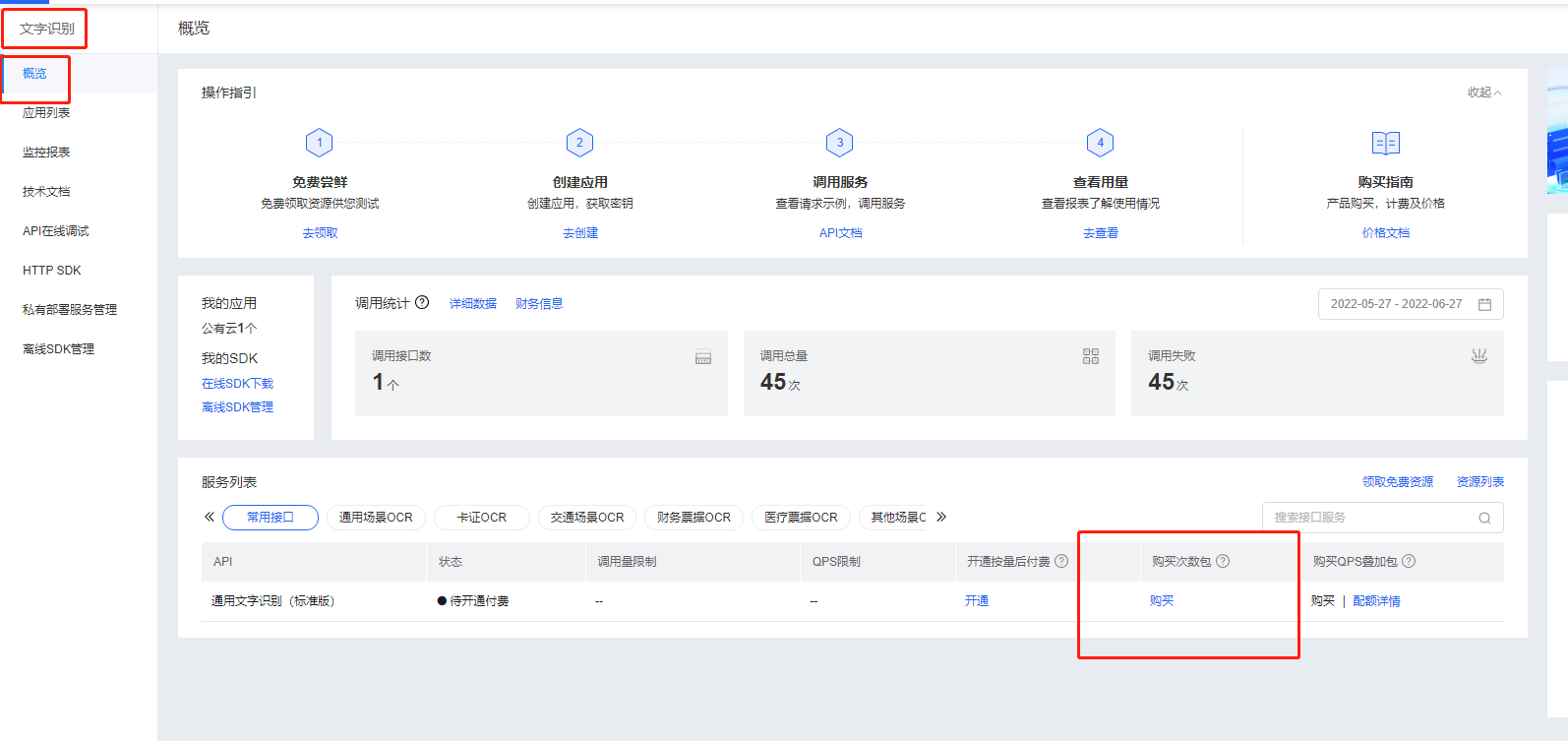
Task: Open 配额详情 for 通用文字识别
Action: point(1376,601)
